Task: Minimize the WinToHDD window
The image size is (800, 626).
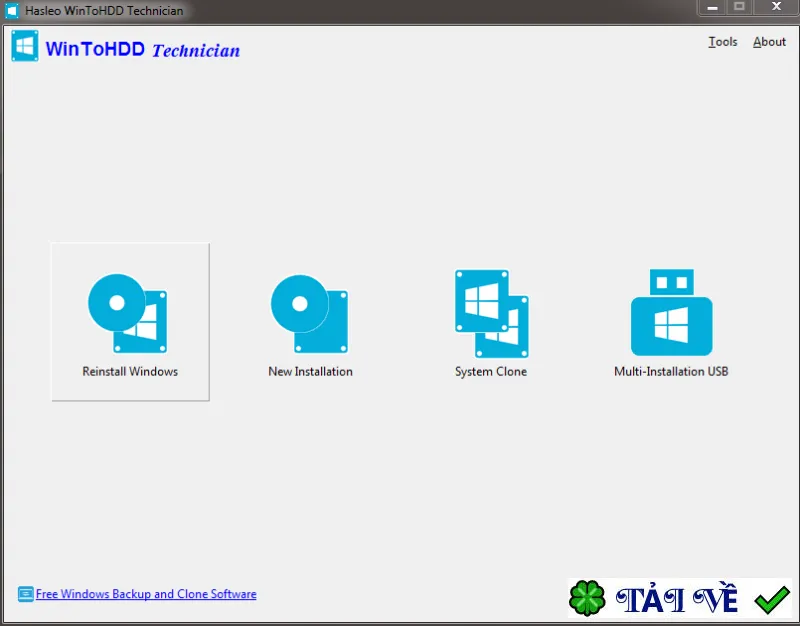Action: 713,8
